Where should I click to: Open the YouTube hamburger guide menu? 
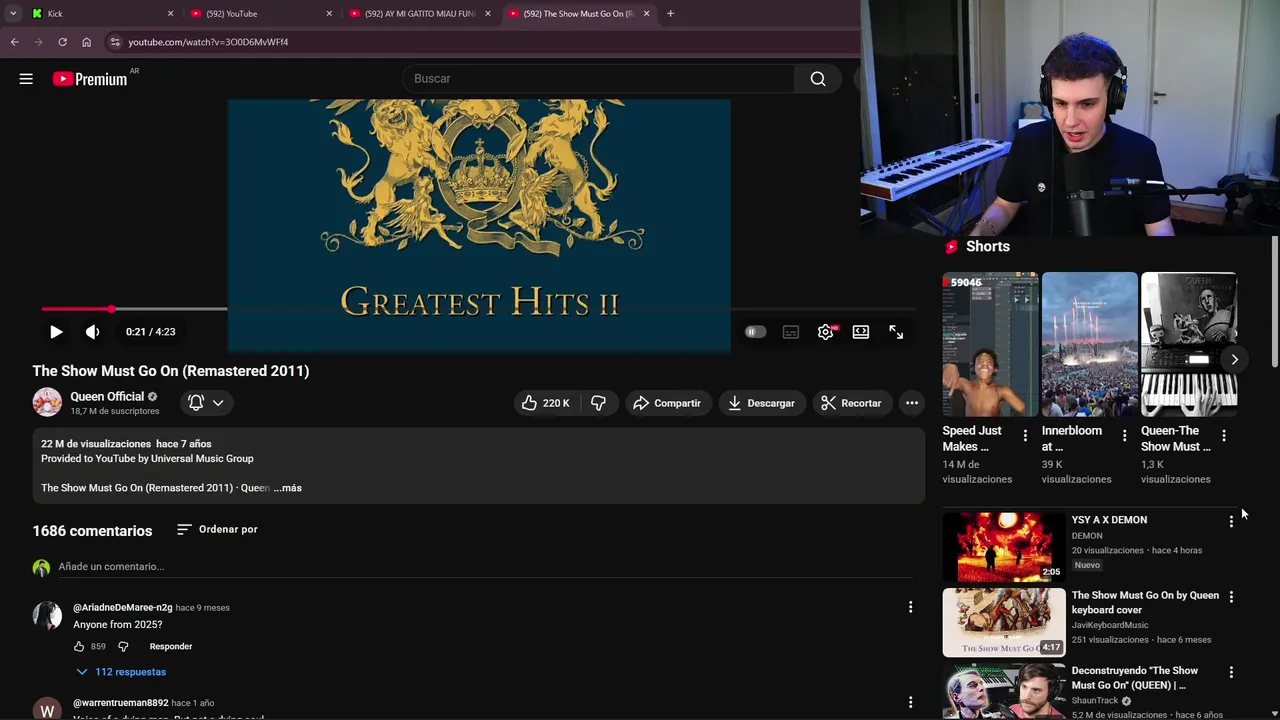[26, 79]
